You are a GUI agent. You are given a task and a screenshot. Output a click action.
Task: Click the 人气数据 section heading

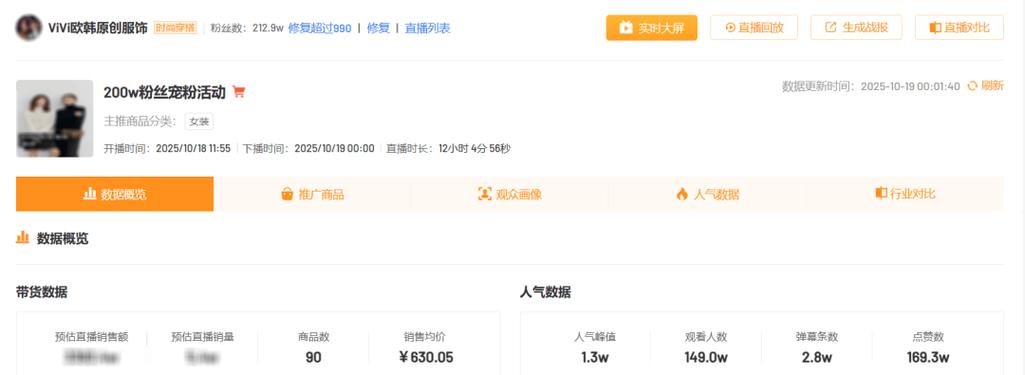click(x=545, y=292)
